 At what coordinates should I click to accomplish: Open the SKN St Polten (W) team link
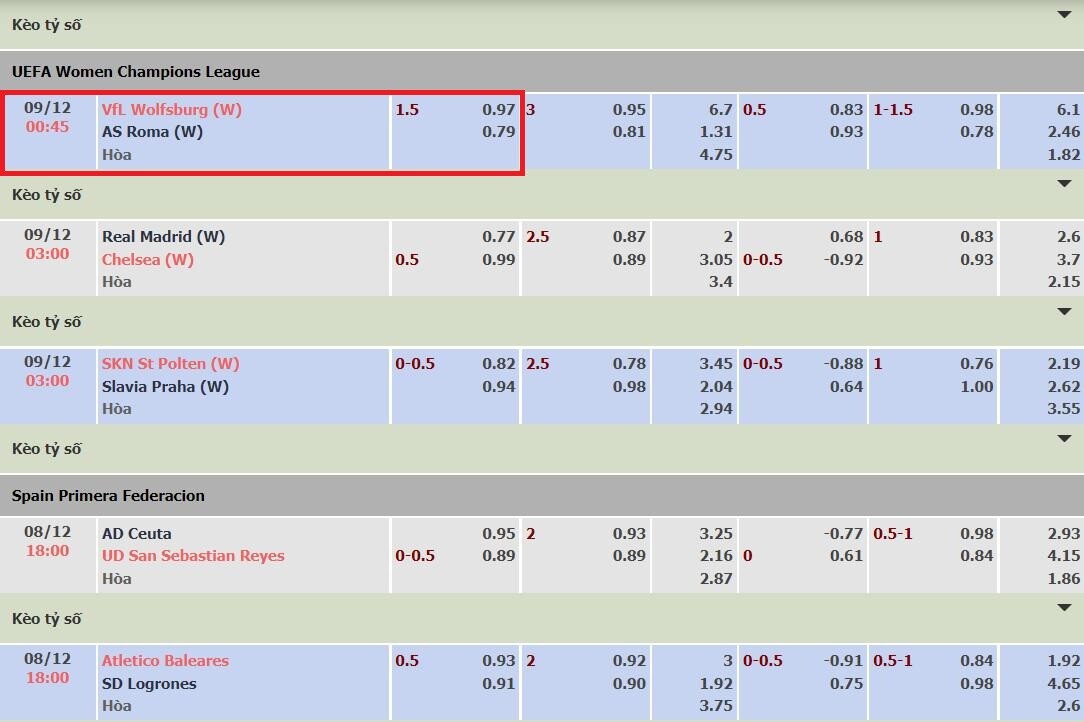(x=170, y=363)
